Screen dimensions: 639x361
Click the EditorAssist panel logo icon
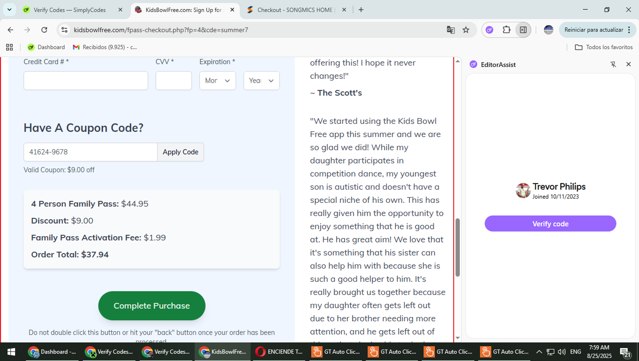pyautogui.click(x=473, y=64)
